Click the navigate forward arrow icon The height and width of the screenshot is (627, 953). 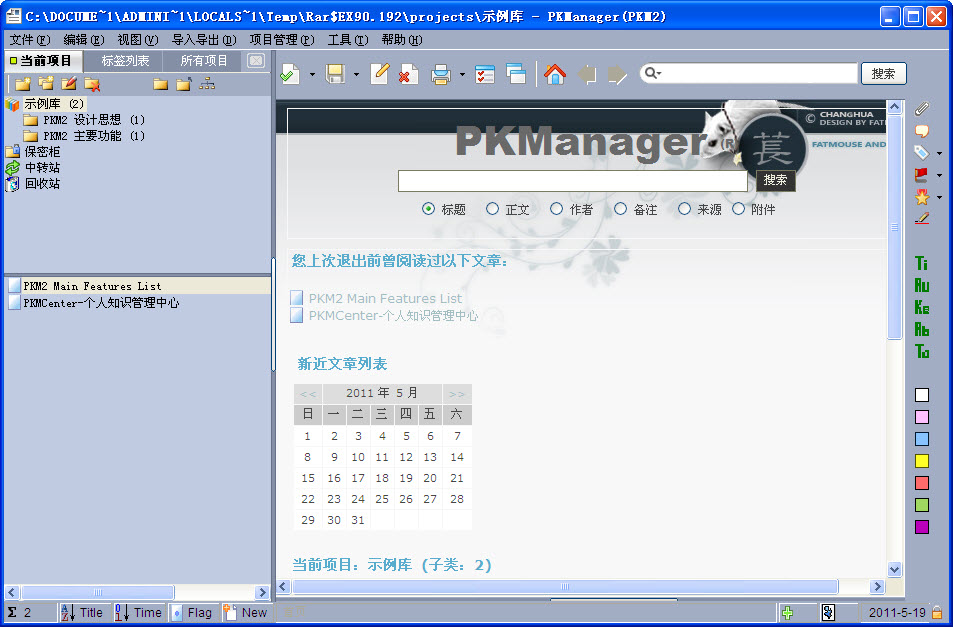(x=617, y=75)
